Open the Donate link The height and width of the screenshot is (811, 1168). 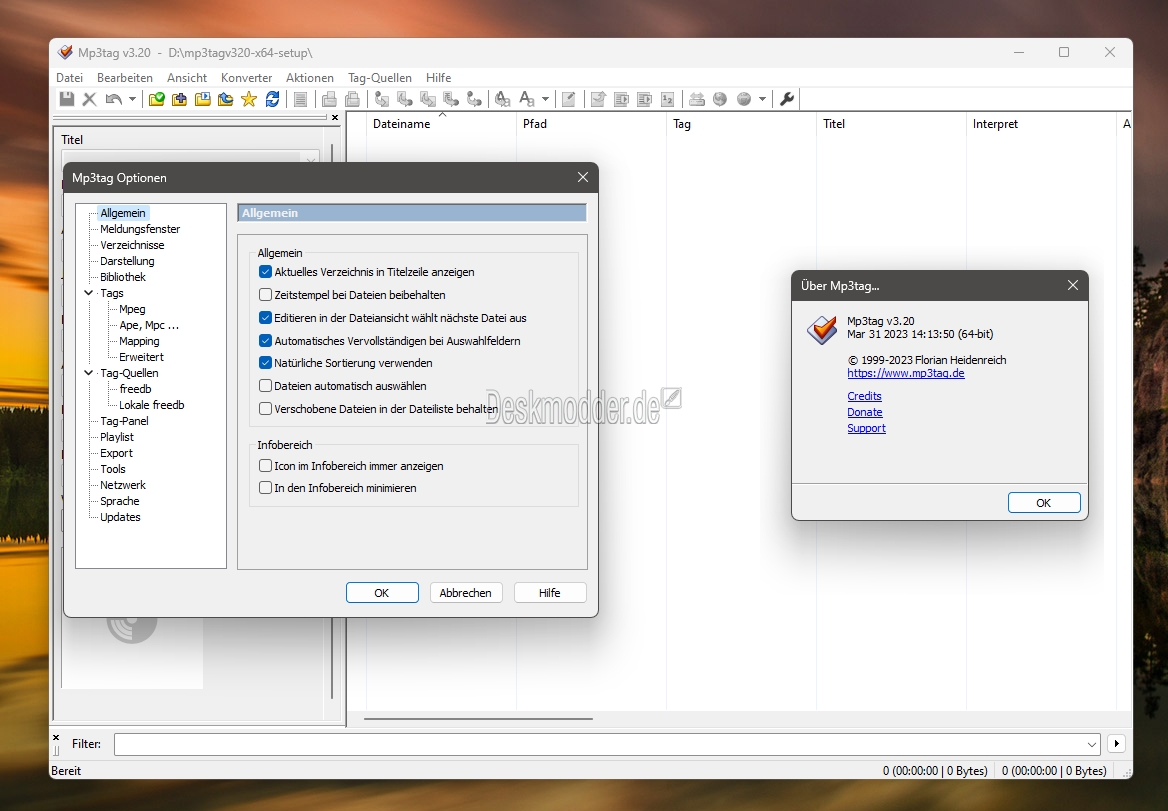(x=865, y=412)
